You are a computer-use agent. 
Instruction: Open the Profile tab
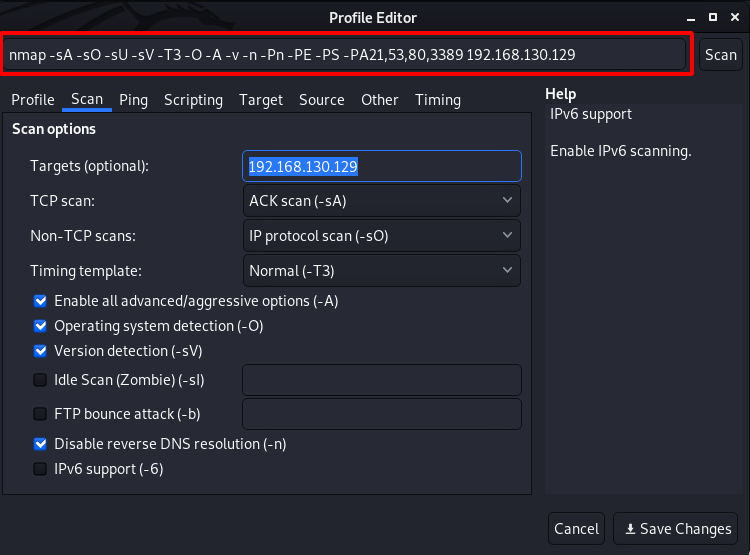(x=33, y=100)
